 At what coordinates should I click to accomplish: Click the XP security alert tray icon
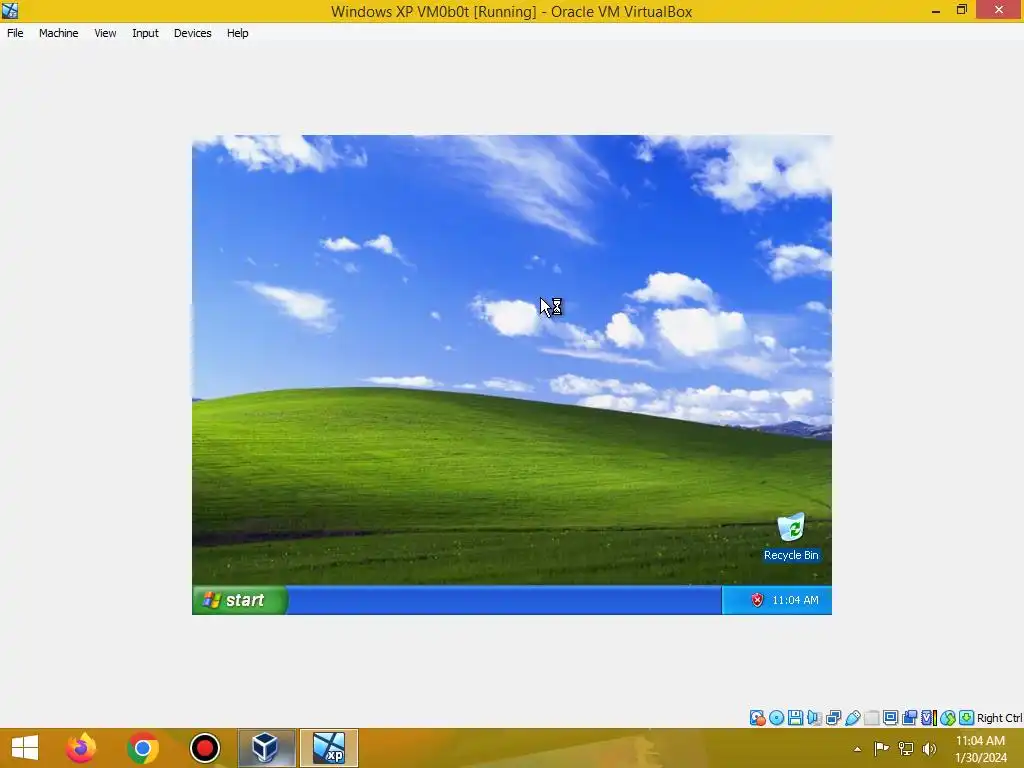tap(757, 600)
